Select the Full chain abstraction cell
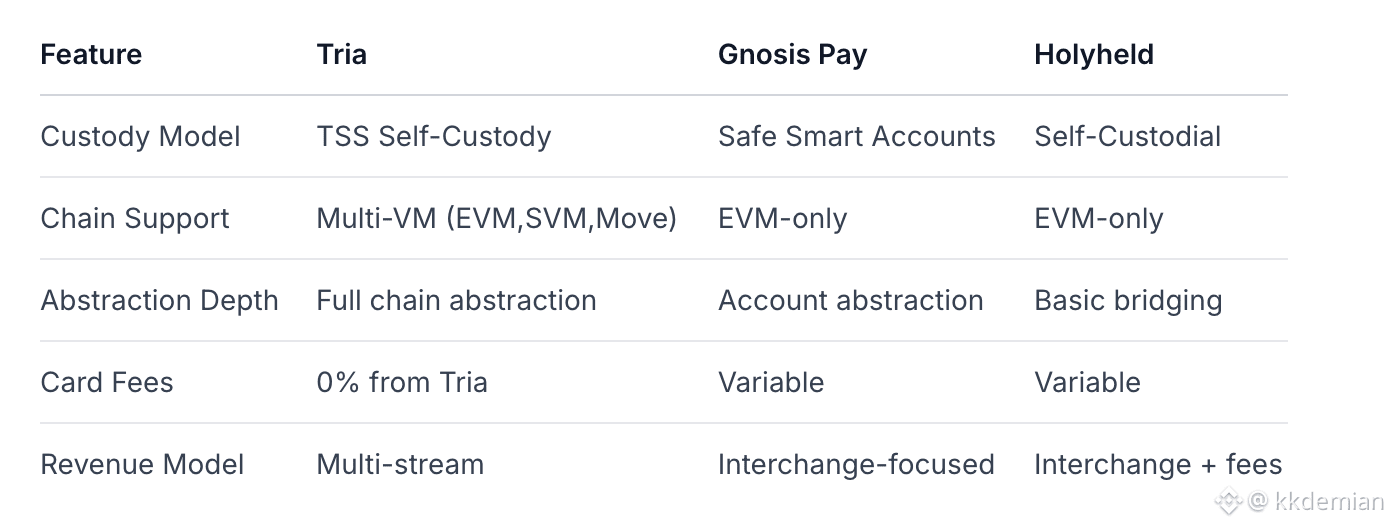This screenshot has height=526, width=1392. click(x=456, y=300)
